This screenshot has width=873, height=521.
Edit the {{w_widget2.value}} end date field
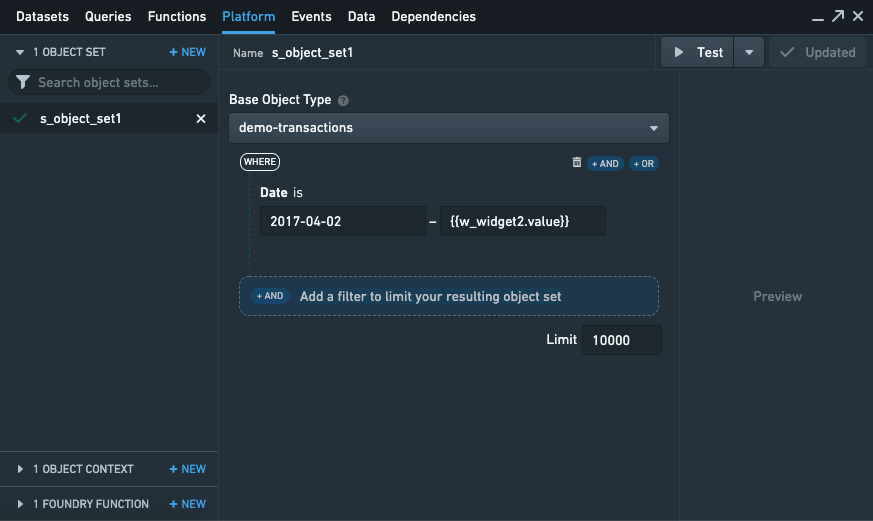point(523,221)
